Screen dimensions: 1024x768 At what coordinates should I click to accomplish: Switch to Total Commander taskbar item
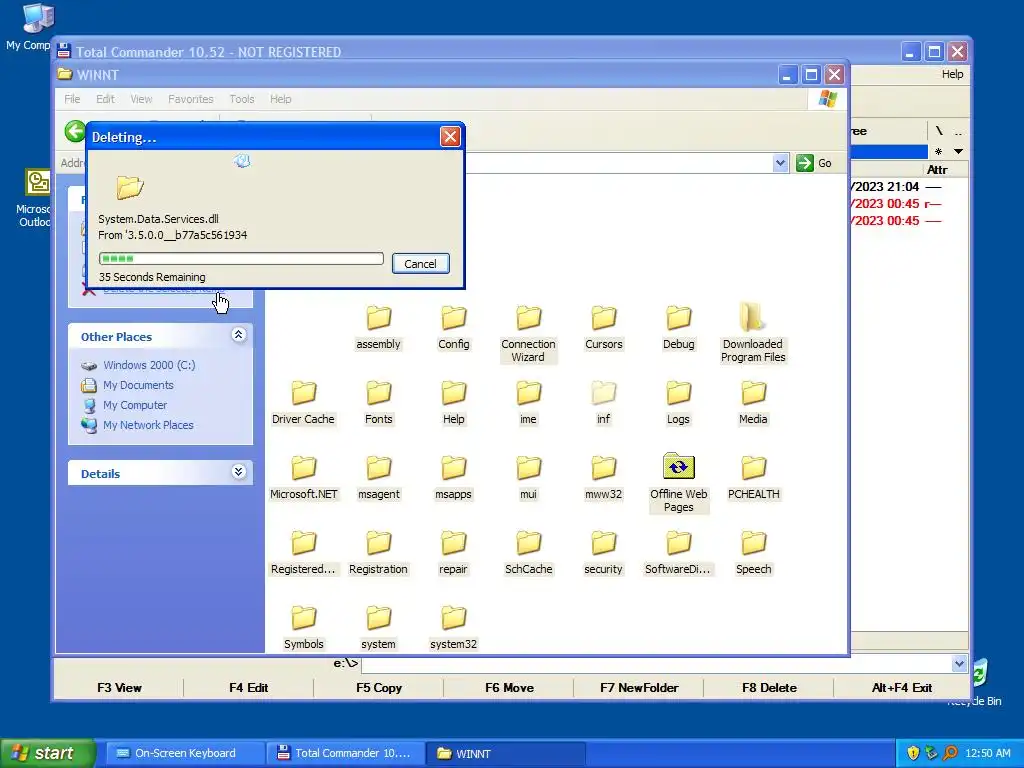344,753
